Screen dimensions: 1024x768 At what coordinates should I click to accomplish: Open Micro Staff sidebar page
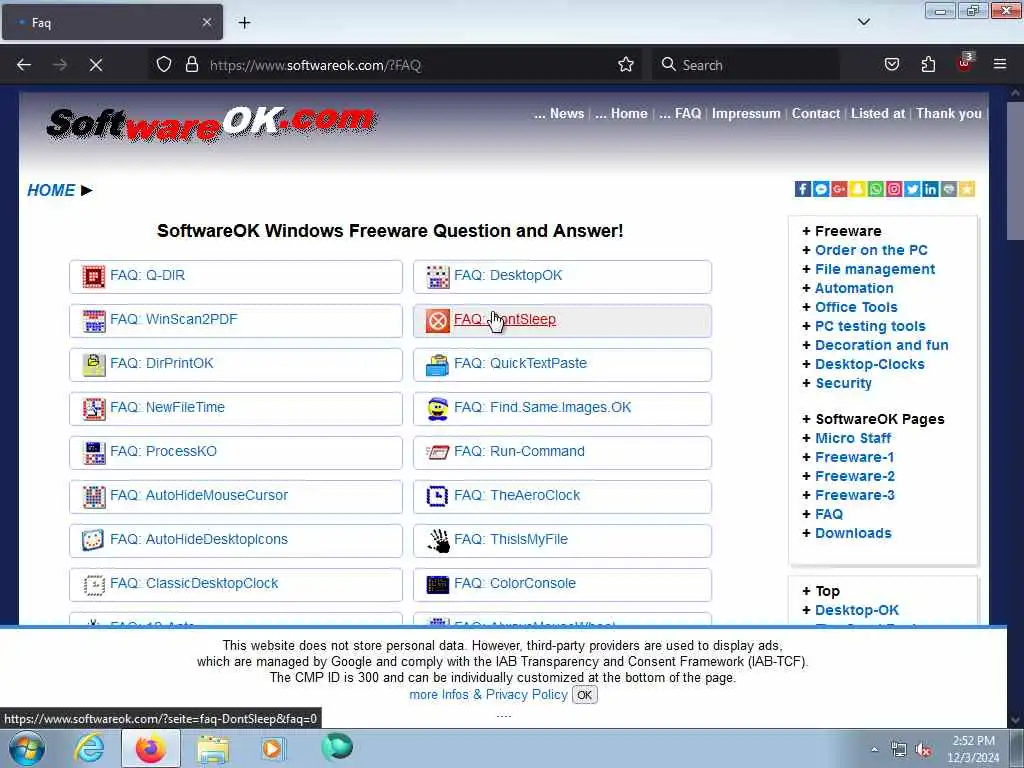[x=853, y=438]
